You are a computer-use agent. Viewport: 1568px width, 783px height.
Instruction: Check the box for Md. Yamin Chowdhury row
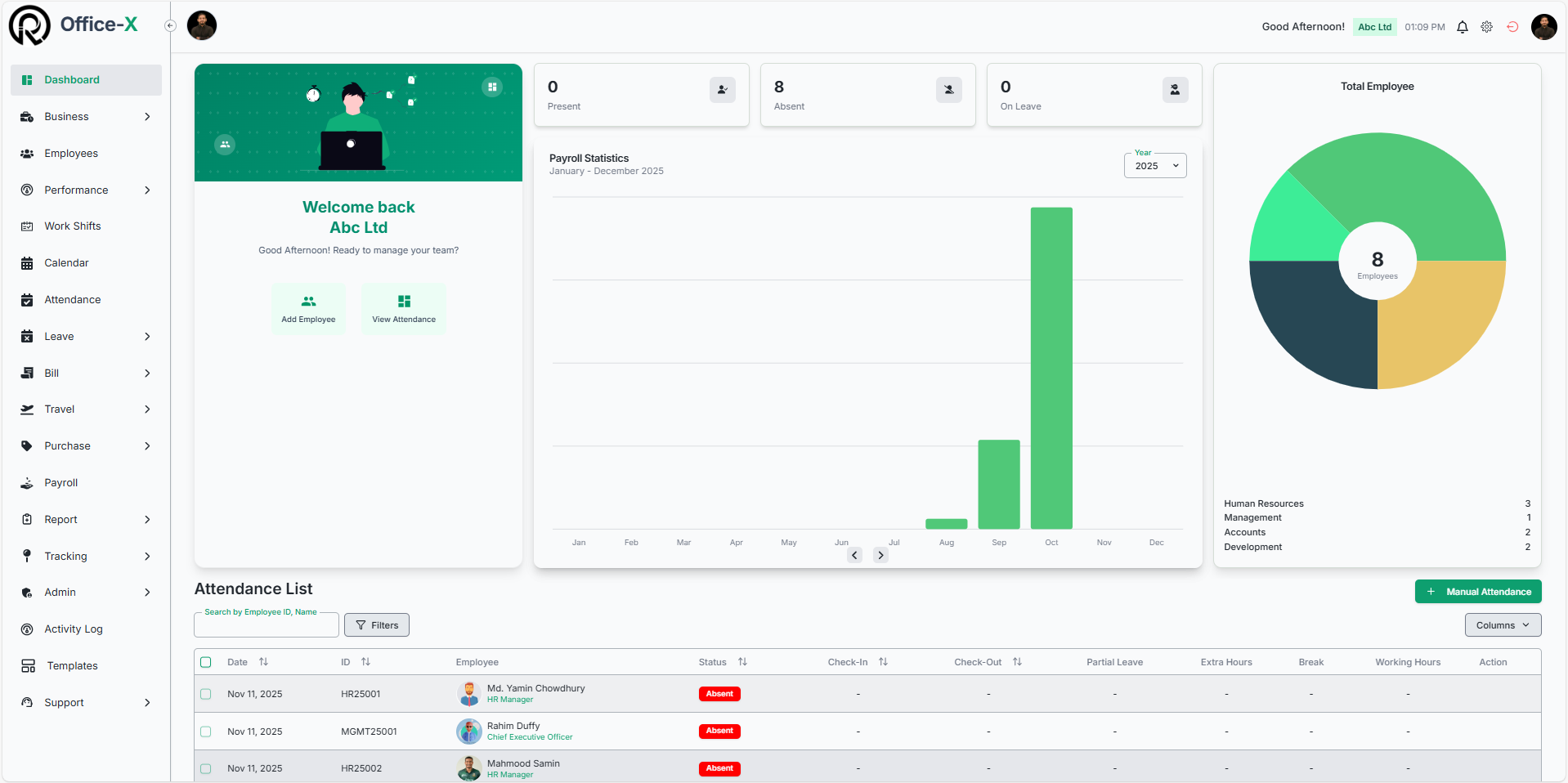pyautogui.click(x=206, y=694)
